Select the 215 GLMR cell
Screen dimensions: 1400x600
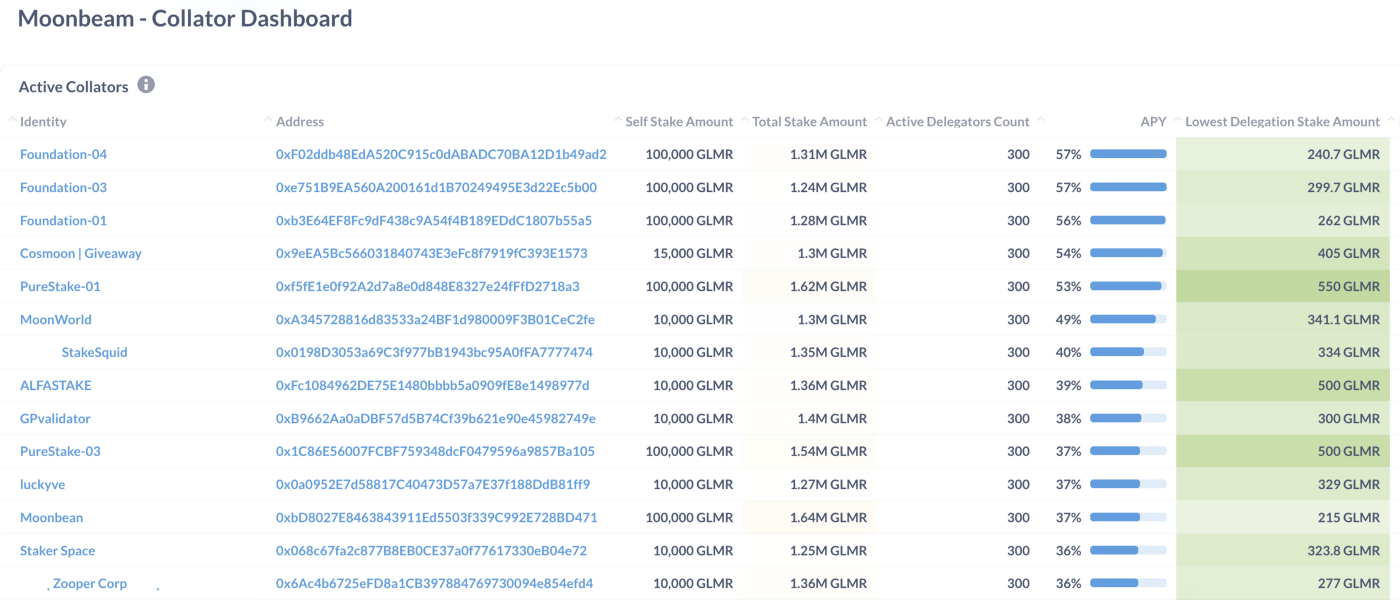pos(1283,517)
